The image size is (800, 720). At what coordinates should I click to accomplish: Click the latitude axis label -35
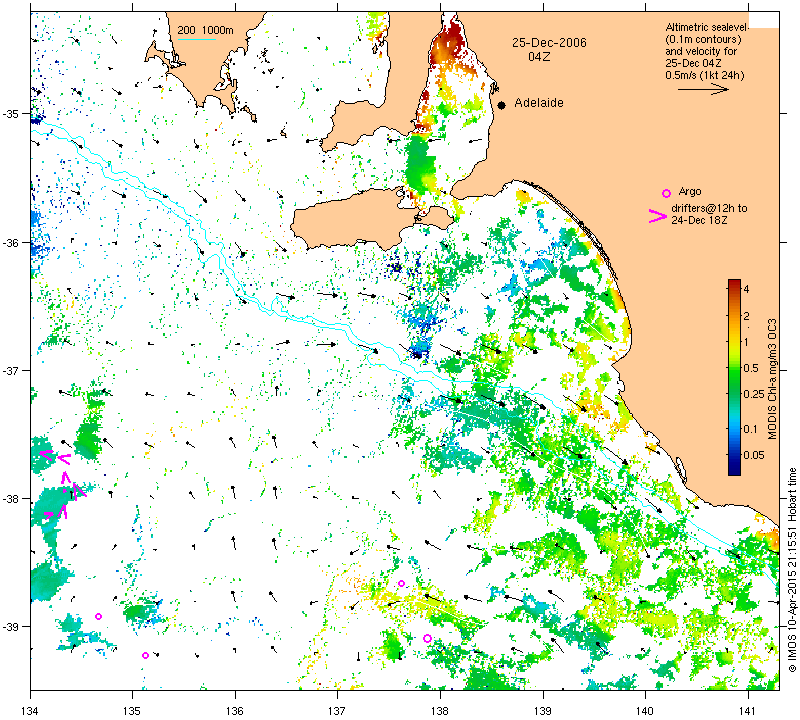click(x=10, y=114)
